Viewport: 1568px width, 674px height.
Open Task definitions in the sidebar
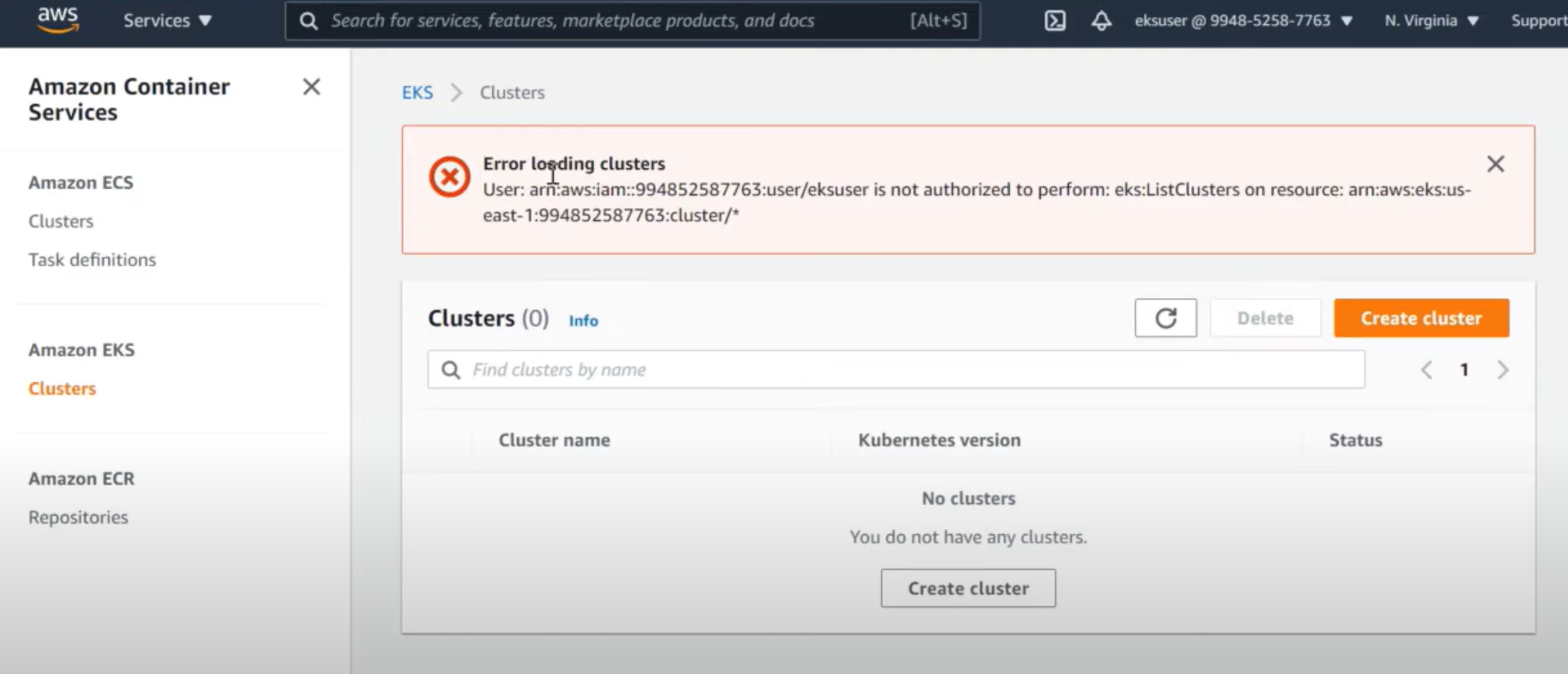92,259
